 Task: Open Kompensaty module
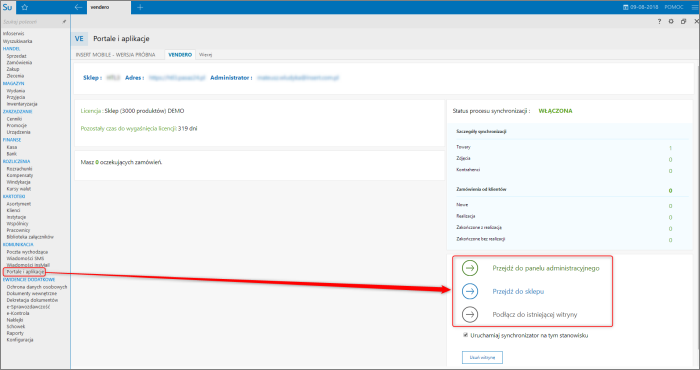coord(20,175)
